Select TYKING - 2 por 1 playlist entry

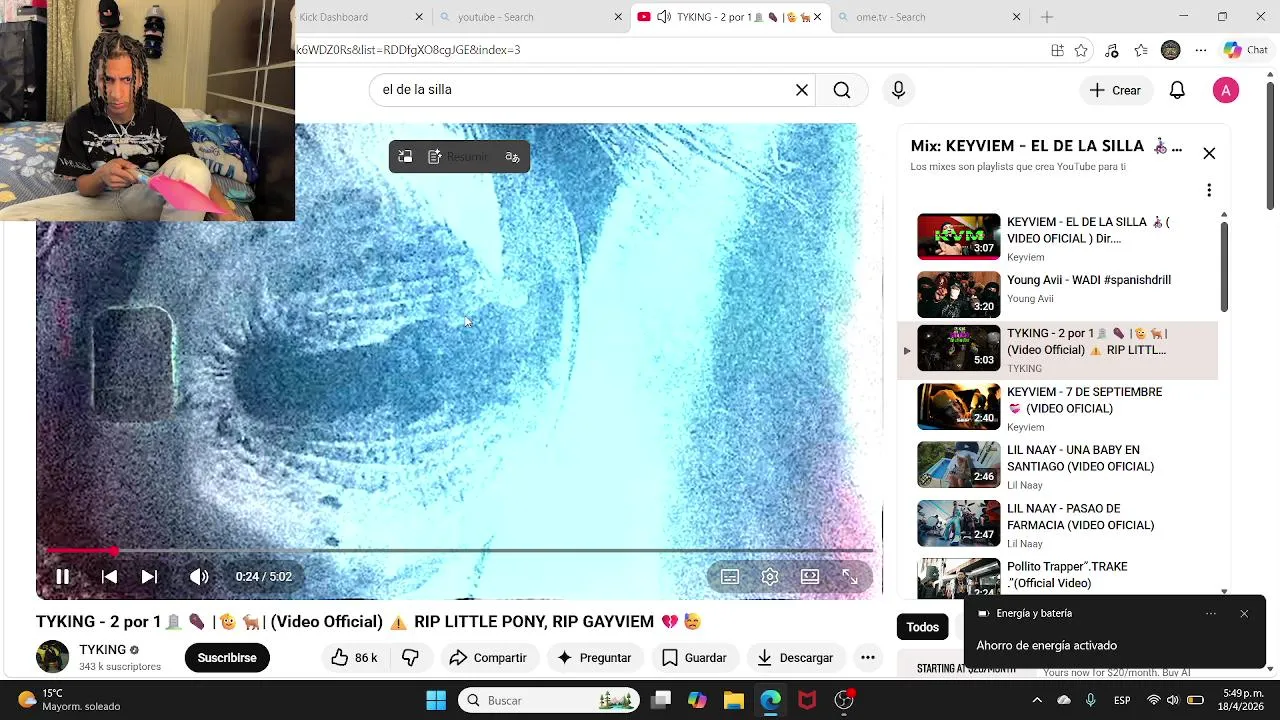[x=1058, y=351]
